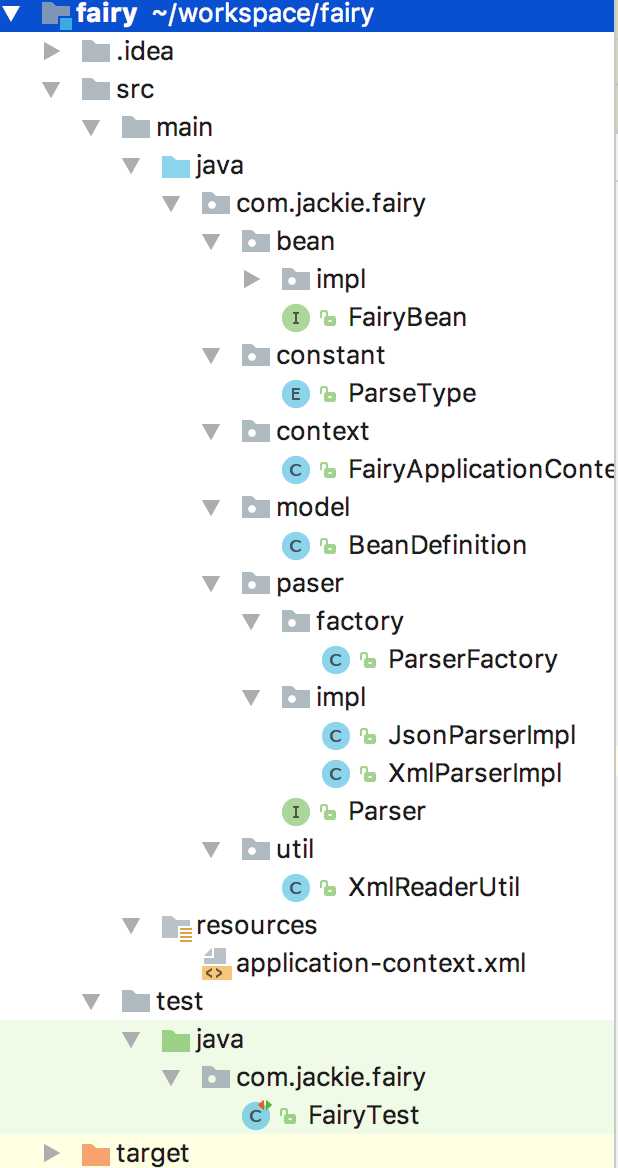Expand the impl package under bean
The height and width of the screenshot is (1168, 618).
252,279
